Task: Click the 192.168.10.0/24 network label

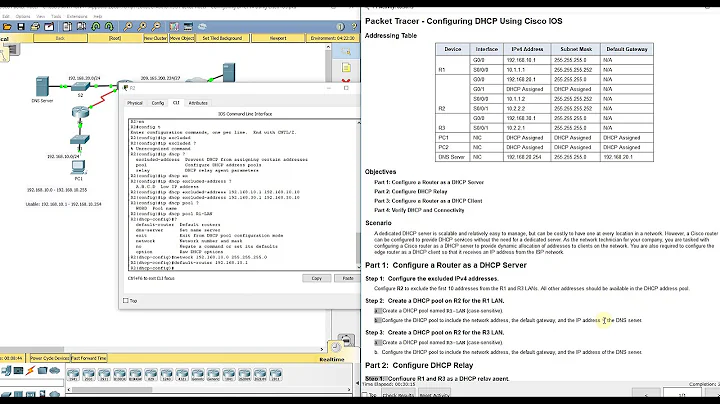Action: point(63,157)
